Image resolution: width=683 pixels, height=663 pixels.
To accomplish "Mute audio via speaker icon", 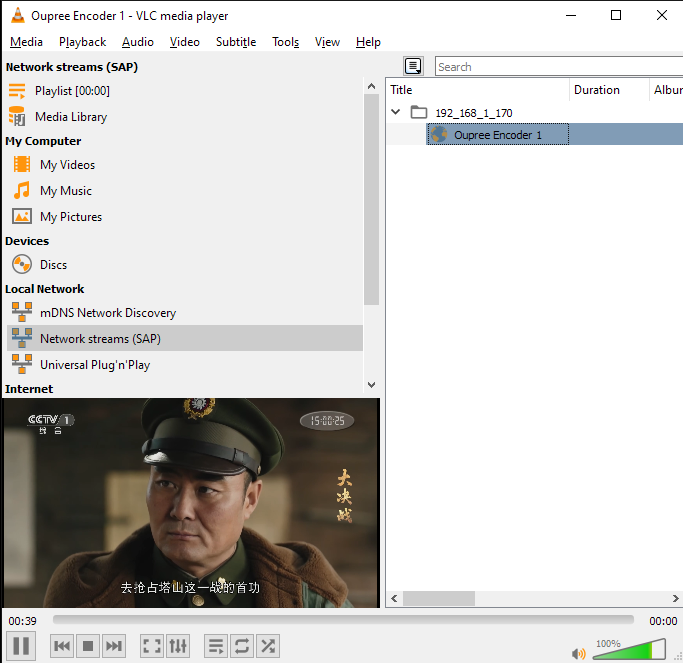I will pyautogui.click(x=579, y=653).
